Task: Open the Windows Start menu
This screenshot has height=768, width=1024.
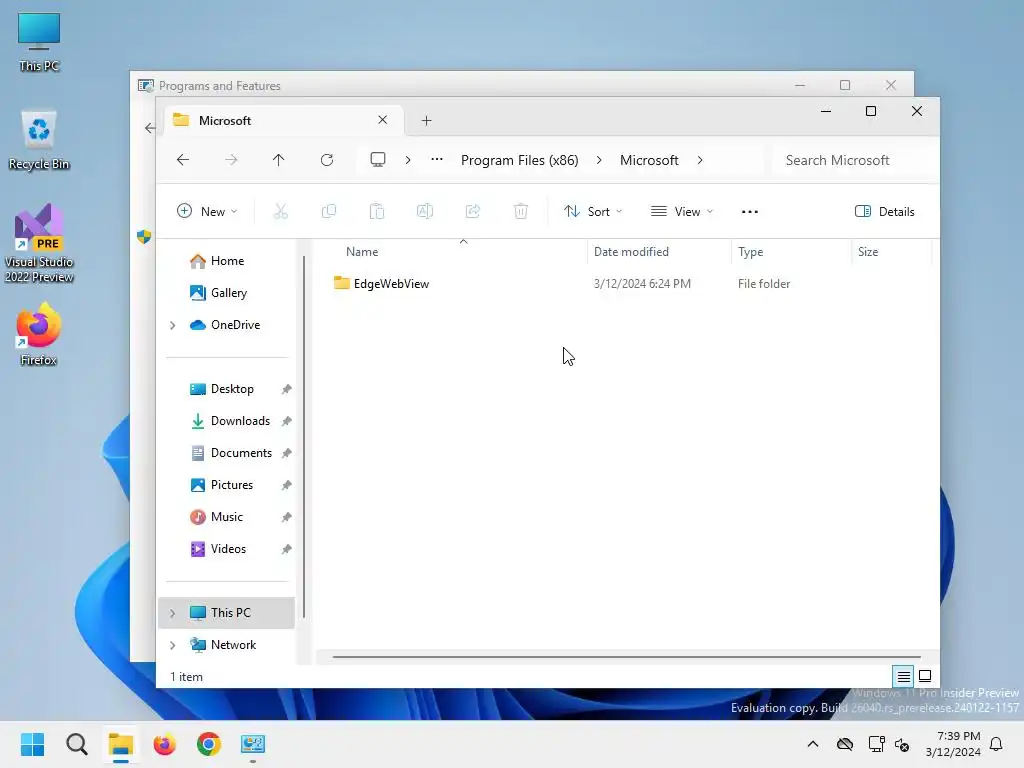Action: tap(32, 744)
